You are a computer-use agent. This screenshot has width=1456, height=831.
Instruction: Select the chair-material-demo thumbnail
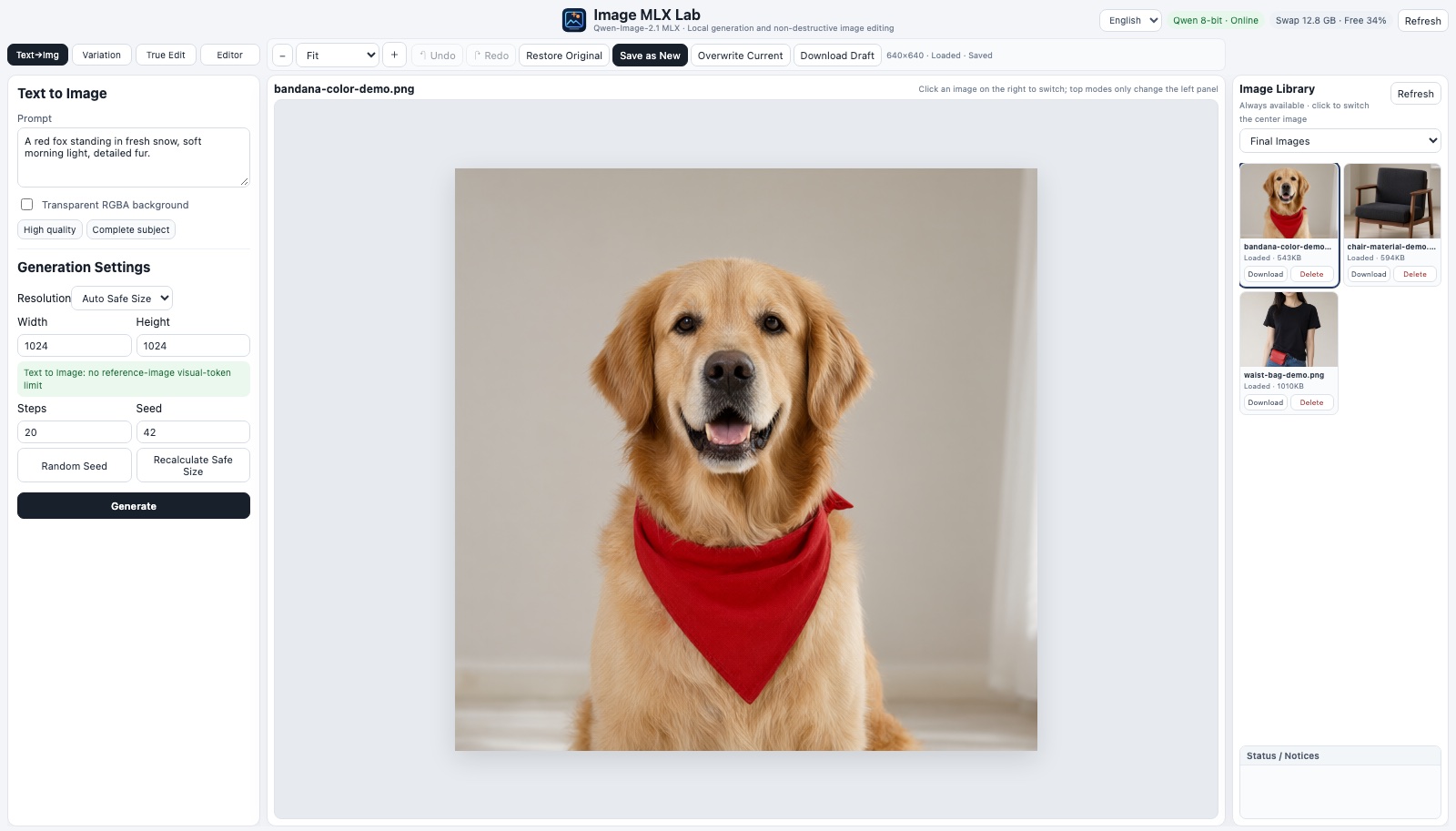pos(1392,201)
